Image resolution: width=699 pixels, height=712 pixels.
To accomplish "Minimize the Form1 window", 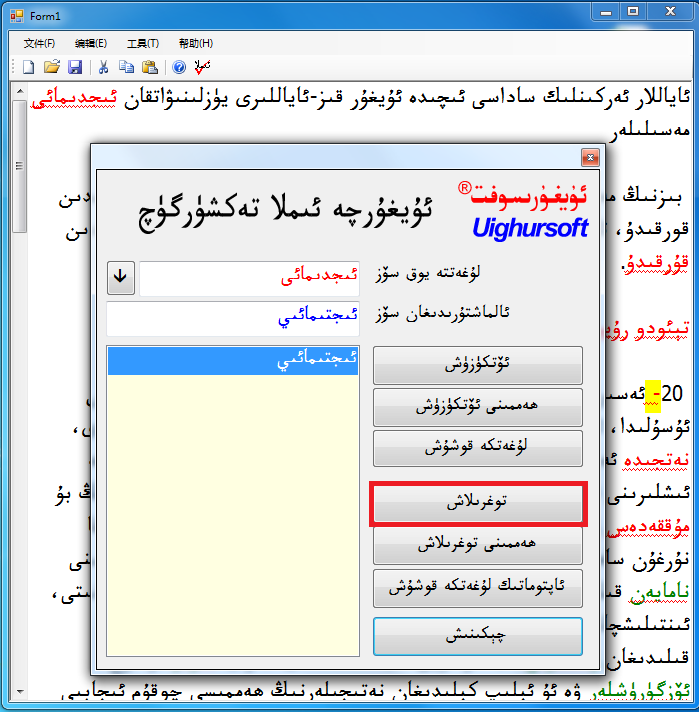I will (x=606, y=11).
